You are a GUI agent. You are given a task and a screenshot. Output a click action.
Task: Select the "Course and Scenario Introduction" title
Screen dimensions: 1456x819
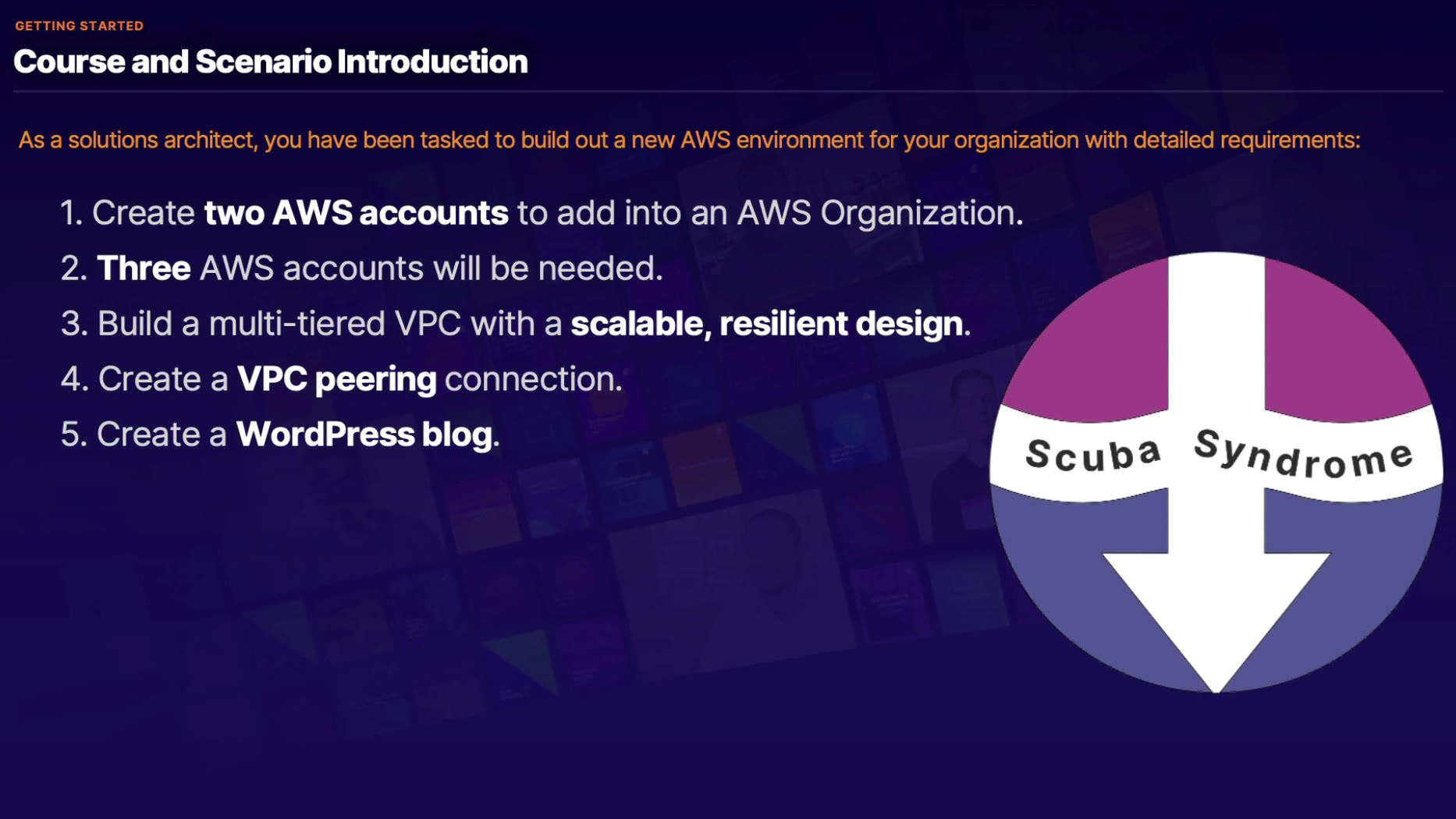[270, 62]
